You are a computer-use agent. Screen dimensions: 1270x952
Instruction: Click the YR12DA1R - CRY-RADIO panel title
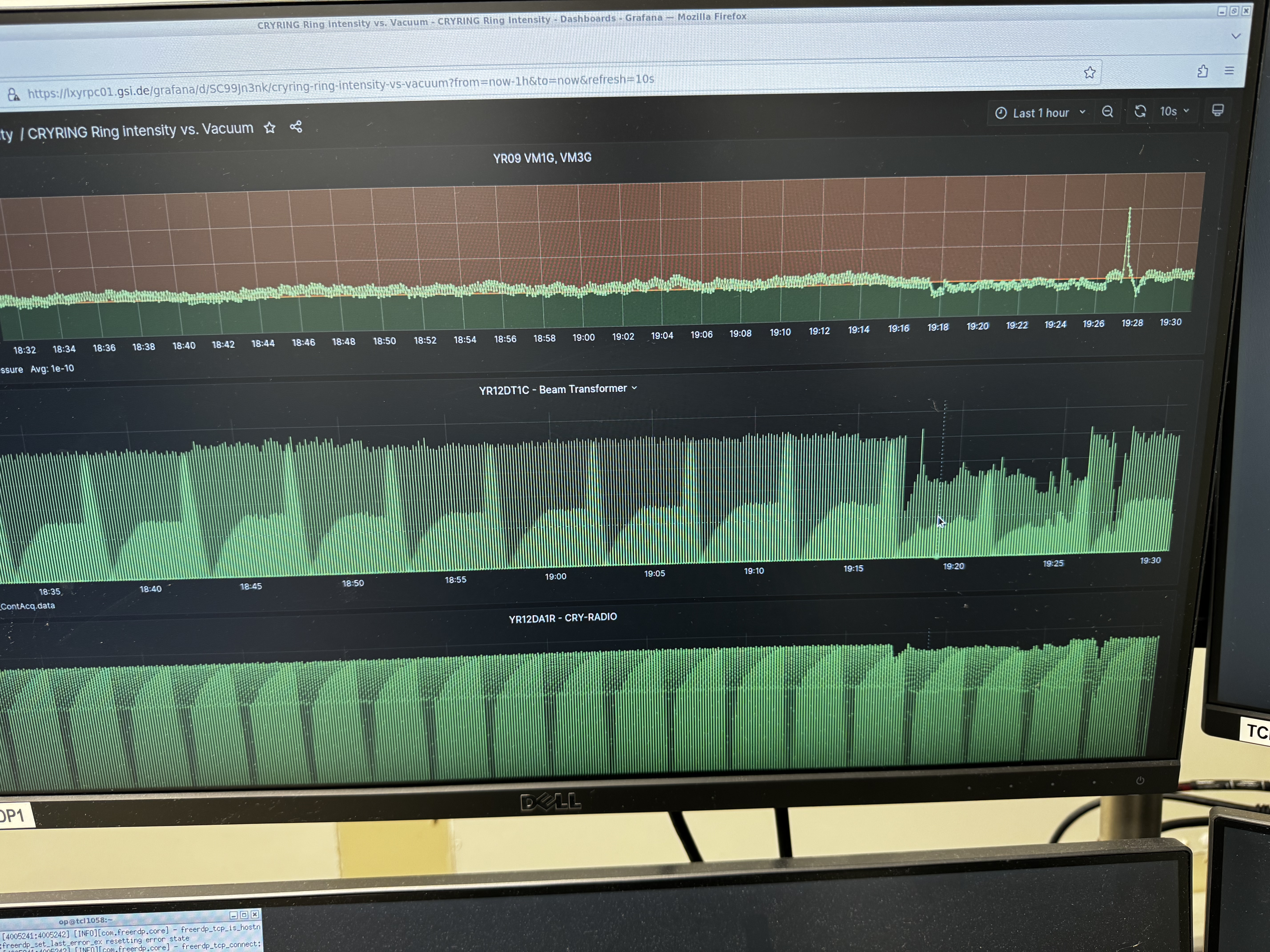563,618
